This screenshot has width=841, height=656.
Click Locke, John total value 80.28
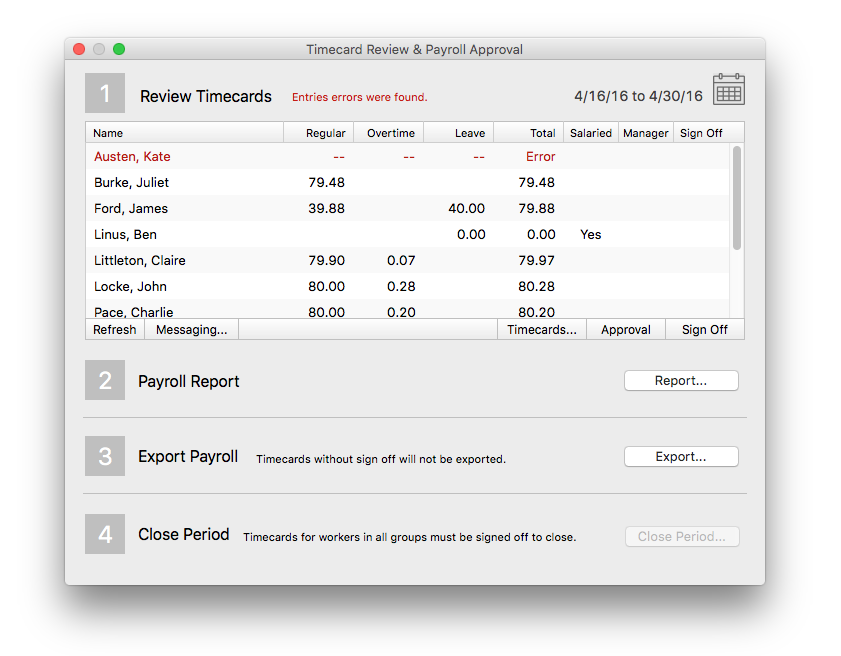coord(536,286)
